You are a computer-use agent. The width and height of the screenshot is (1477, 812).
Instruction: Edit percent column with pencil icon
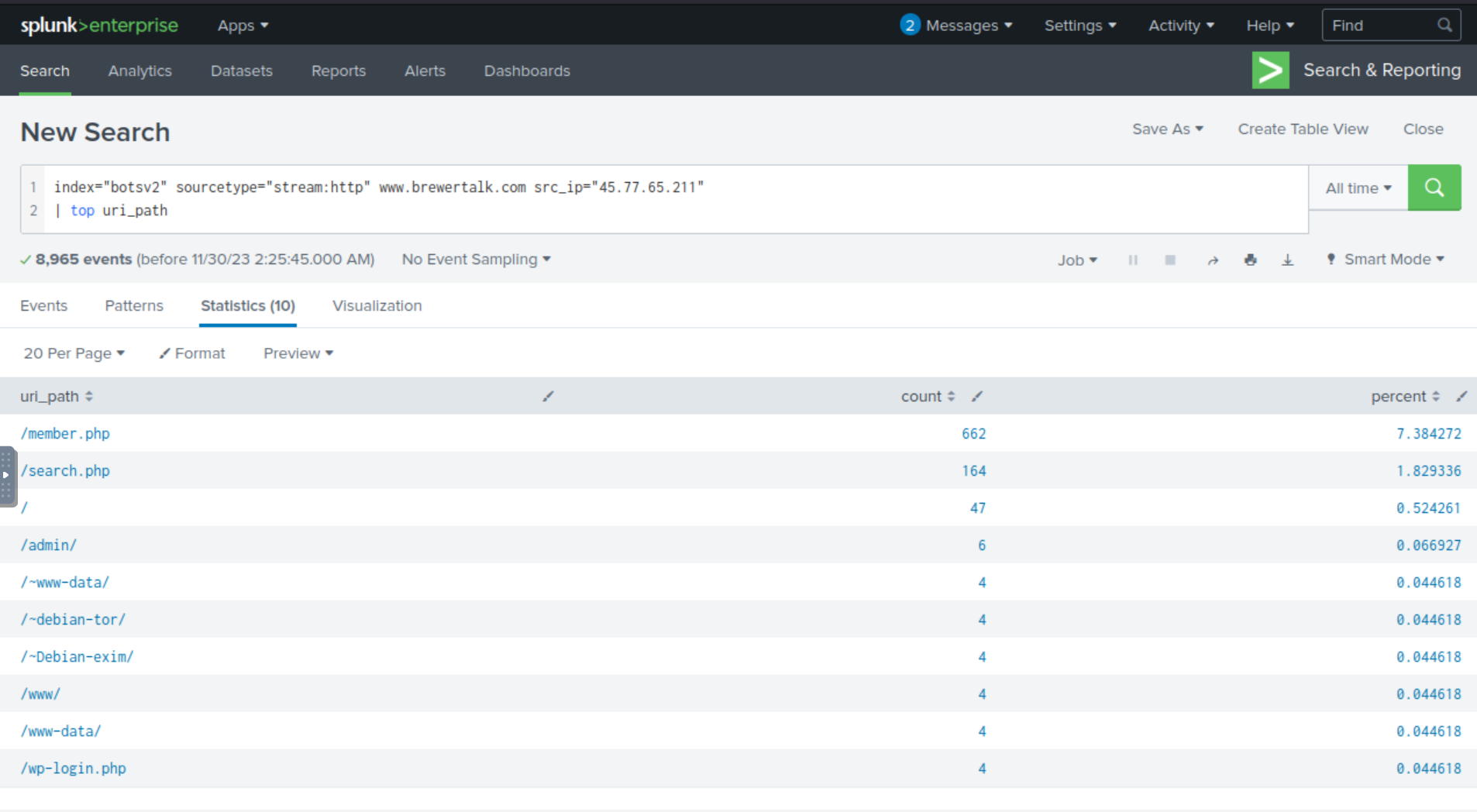coord(1462,397)
